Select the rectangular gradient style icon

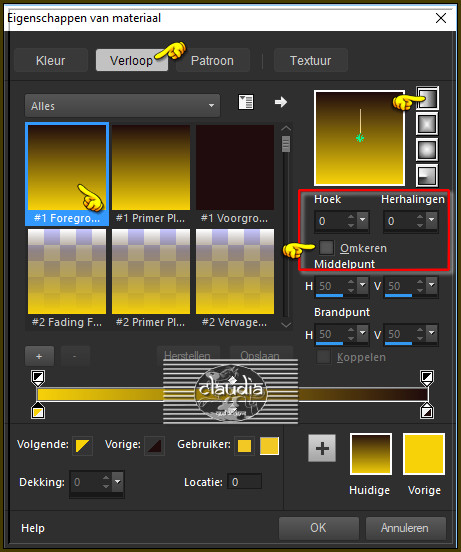tap(427, 124)
